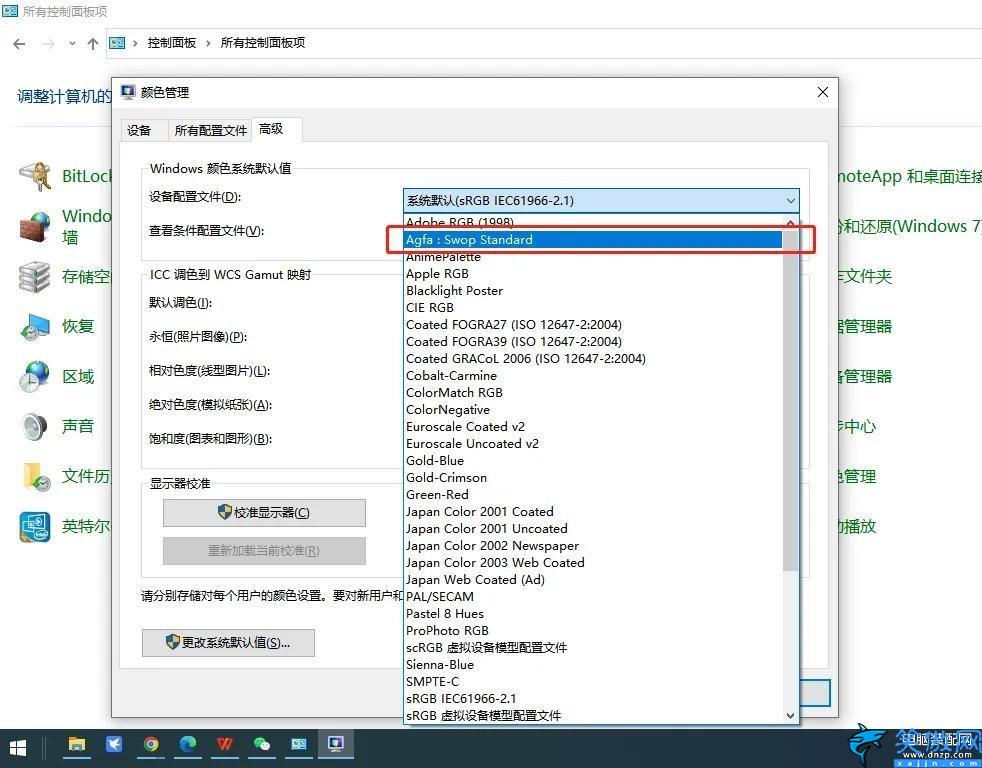Viewport: 982px width, 768px height.
Task: Open File Explorer from the taskbar
Action: (77, 744)
